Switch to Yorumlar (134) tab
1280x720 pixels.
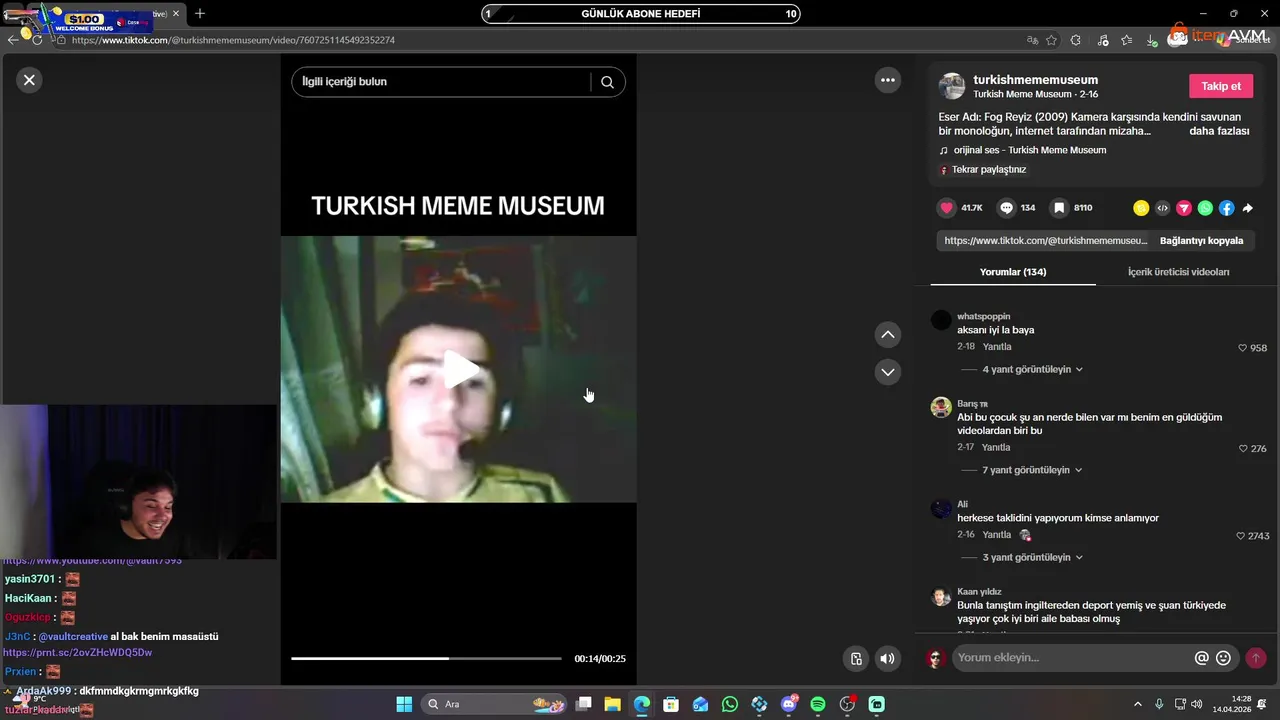point(1013,272)
